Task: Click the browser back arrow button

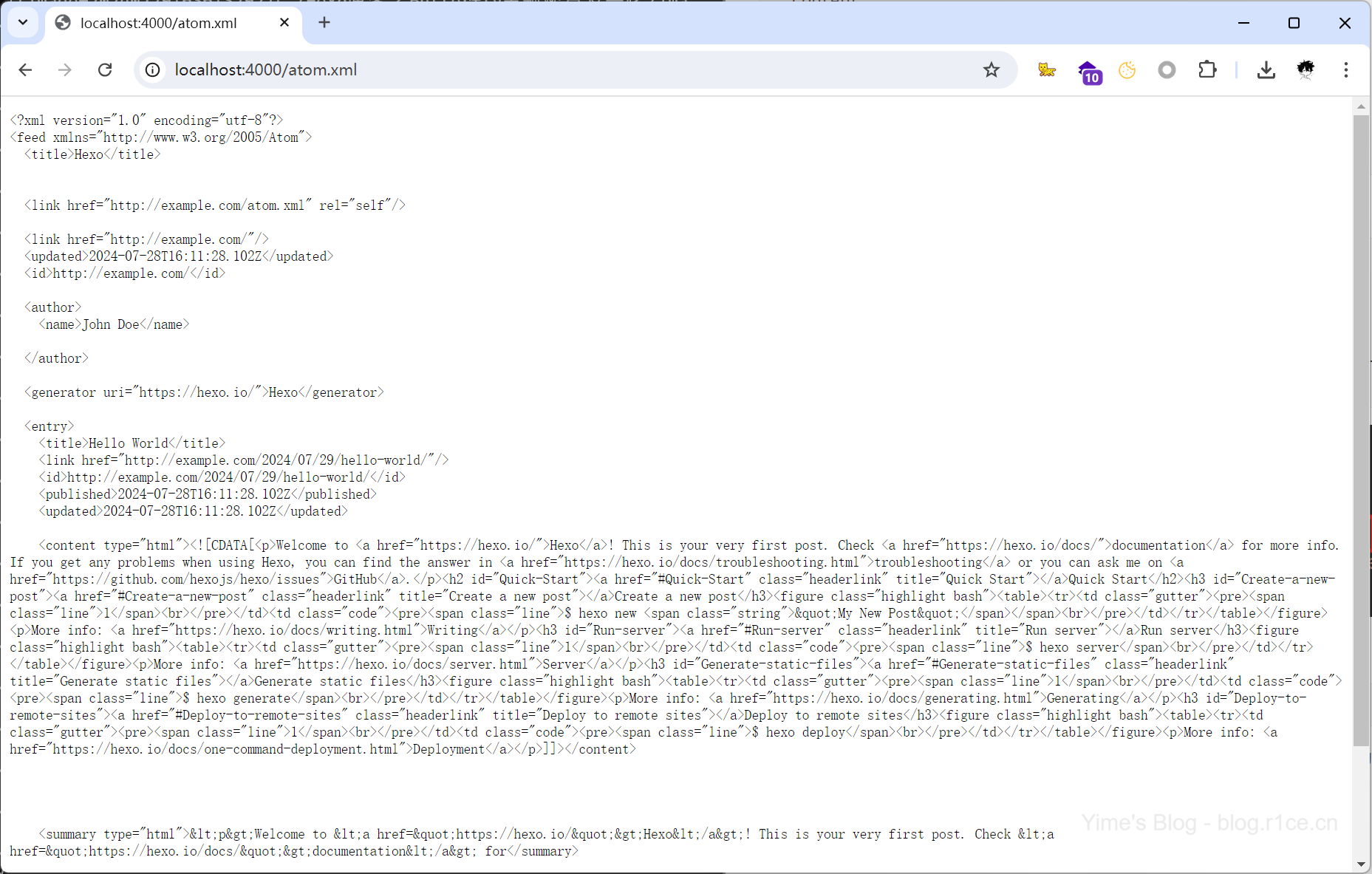Action: [x=26, y=69]
